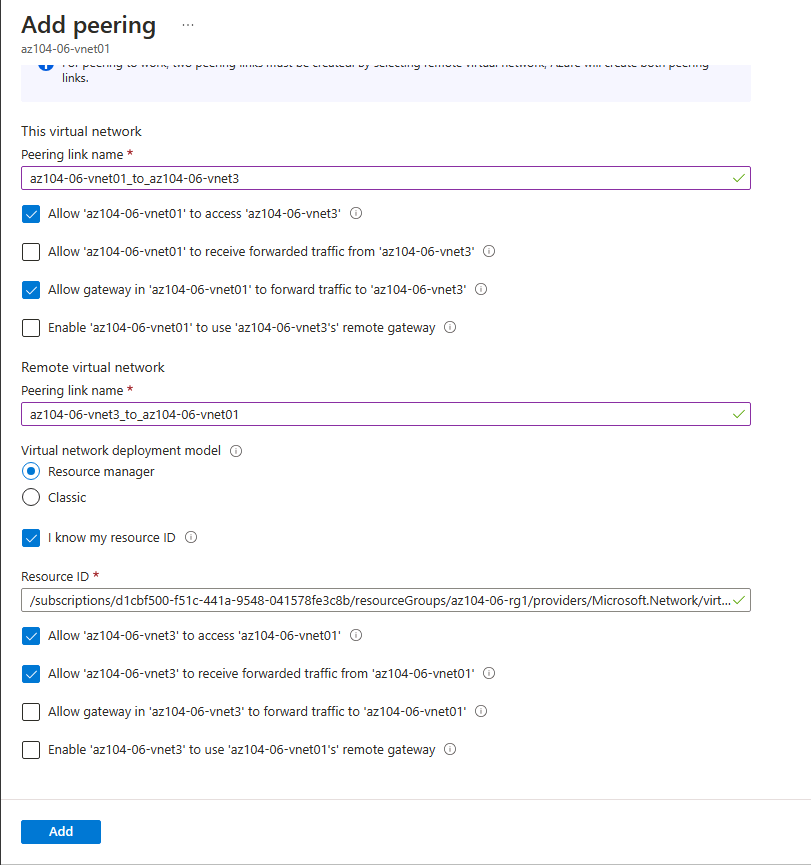Image resolution: width=811 pixels, height=865 pixels.
Task: Uncheck 'Allow gateway in az104-06-vnet01 to forward traffic'
Action: 31,290
